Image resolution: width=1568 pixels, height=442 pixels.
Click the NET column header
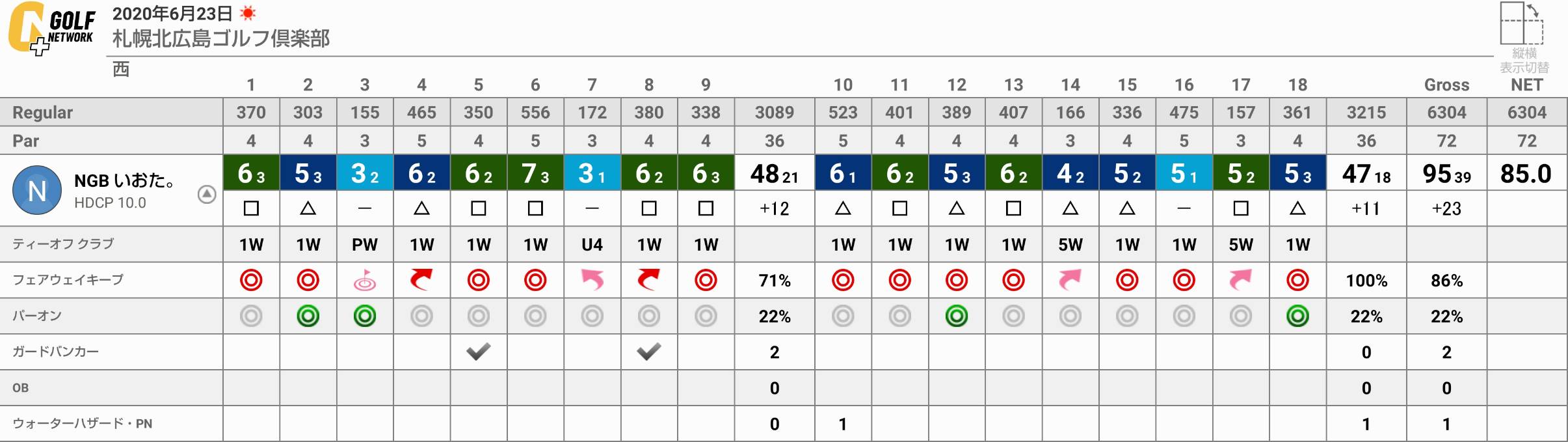click(1526, 85)
